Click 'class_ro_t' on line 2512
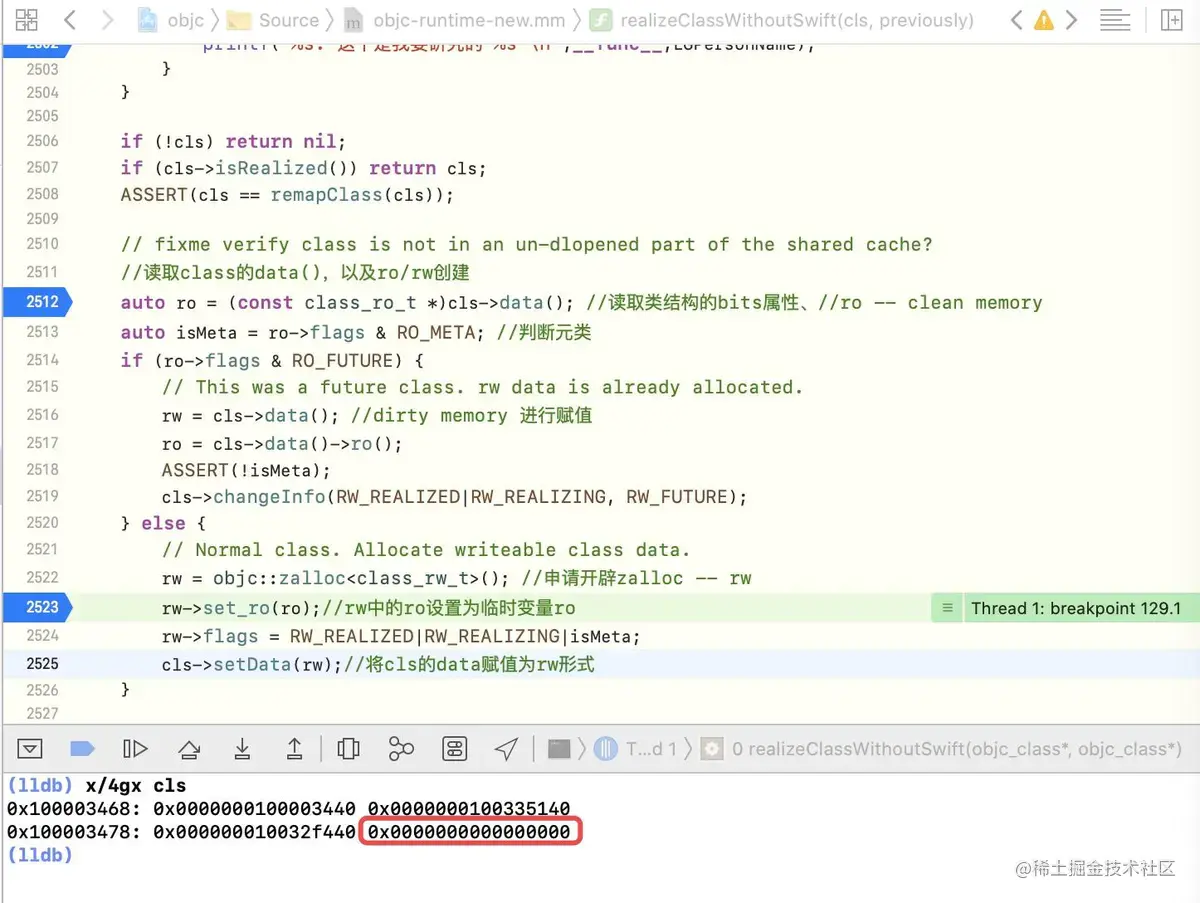 pyautogui.click(x=360, y=303)
